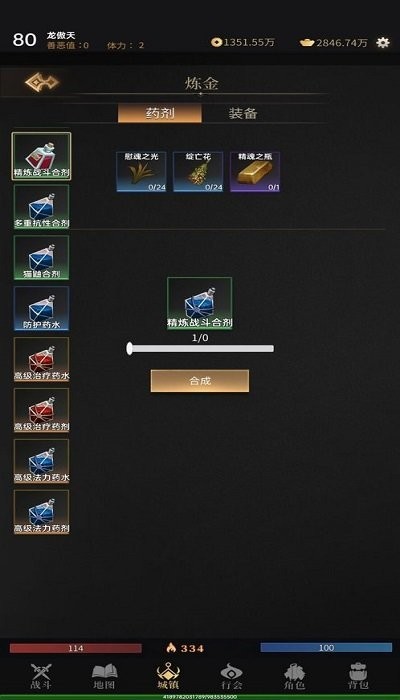Switch to the 药剂 tab
The image size is (400, 700).
[160, 113]
